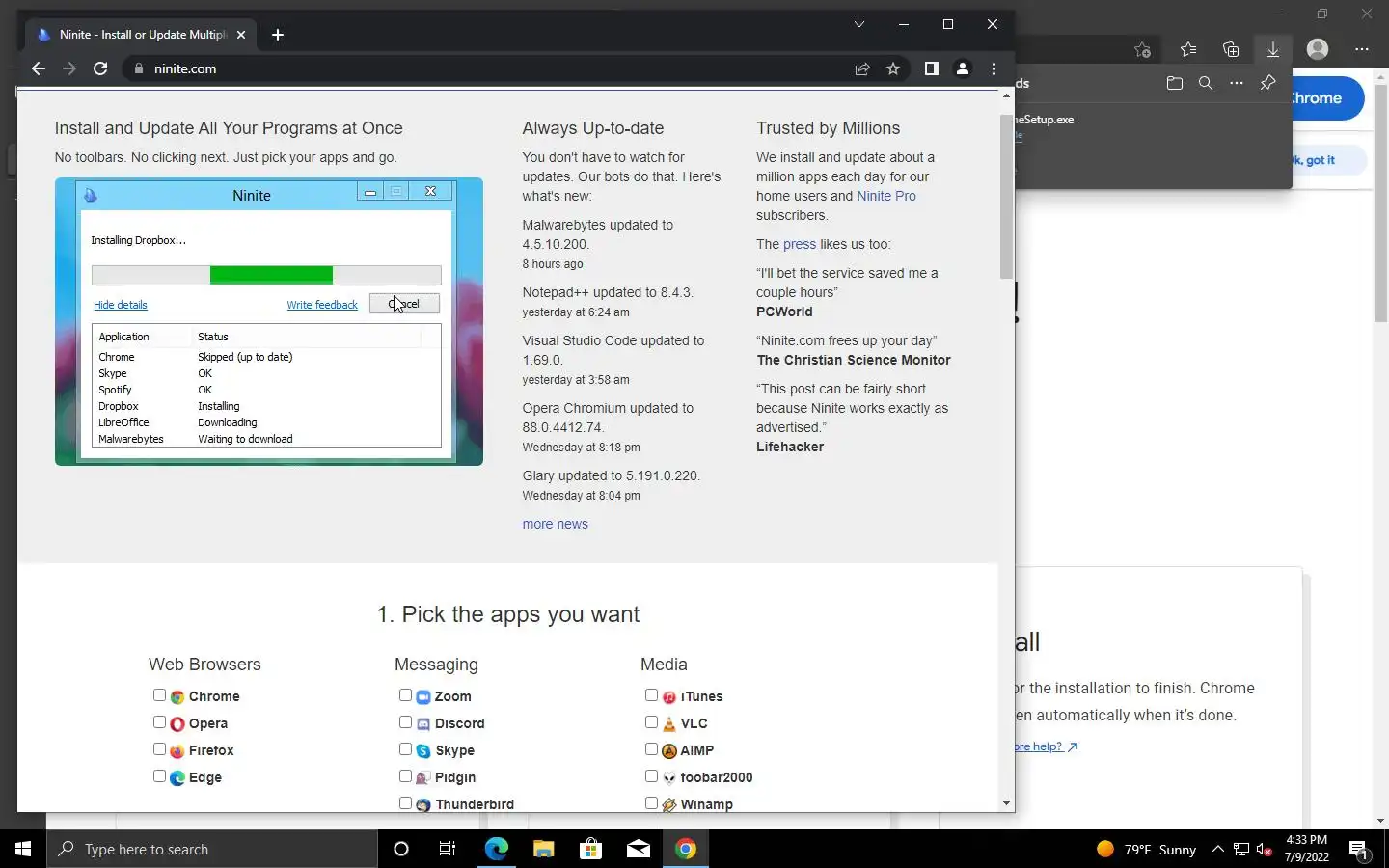Click the muted volume tray icon
Image resolution: width=1389 pixels, height=868 pixels.
(1265, 850)
